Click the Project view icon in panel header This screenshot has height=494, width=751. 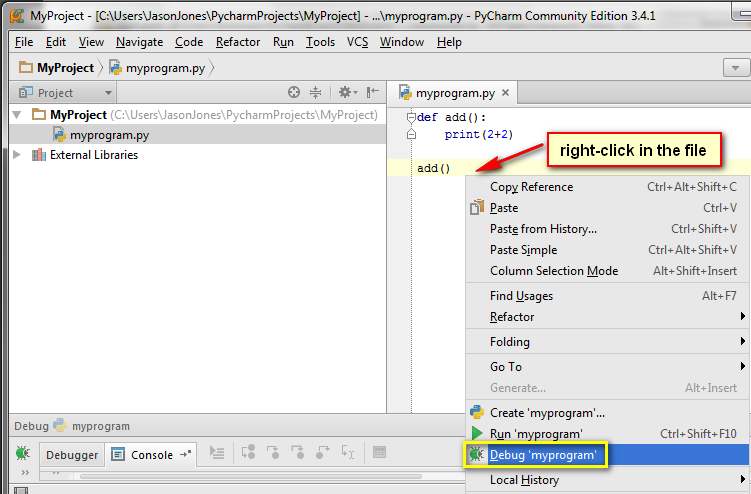[25, 92]
